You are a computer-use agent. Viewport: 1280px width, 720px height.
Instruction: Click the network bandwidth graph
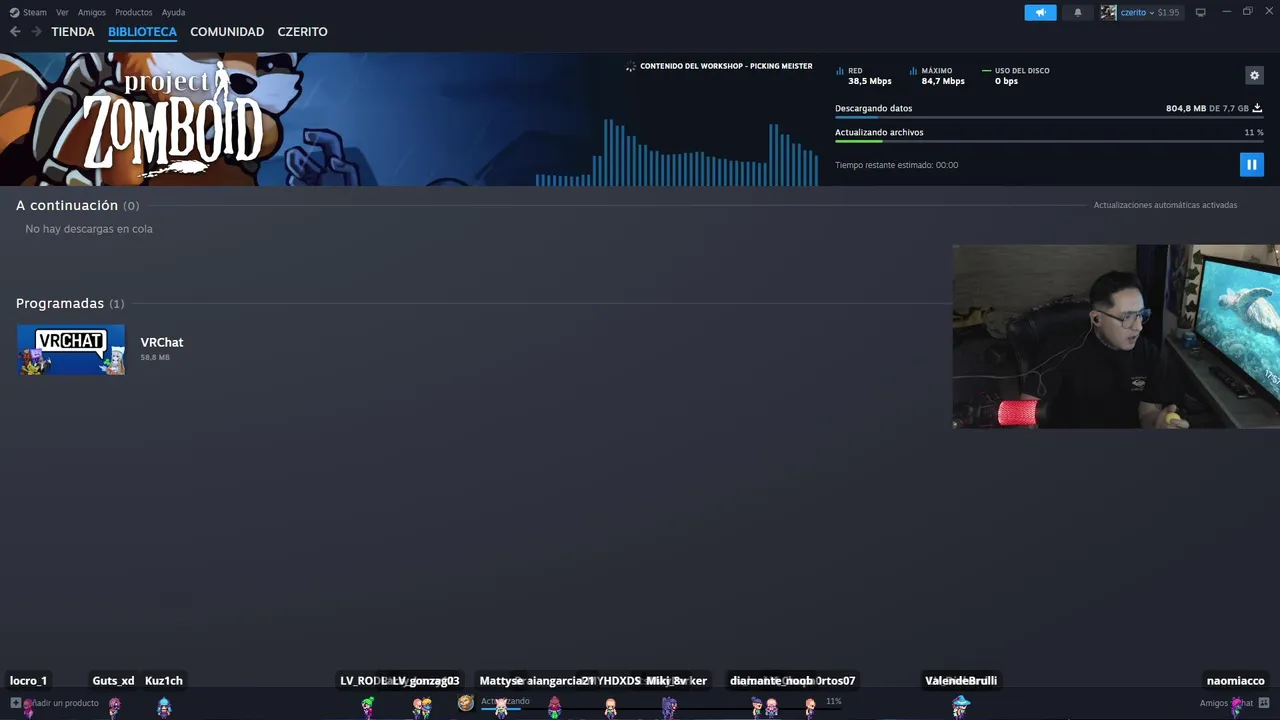pyautogui.click(x=677, y=152)
